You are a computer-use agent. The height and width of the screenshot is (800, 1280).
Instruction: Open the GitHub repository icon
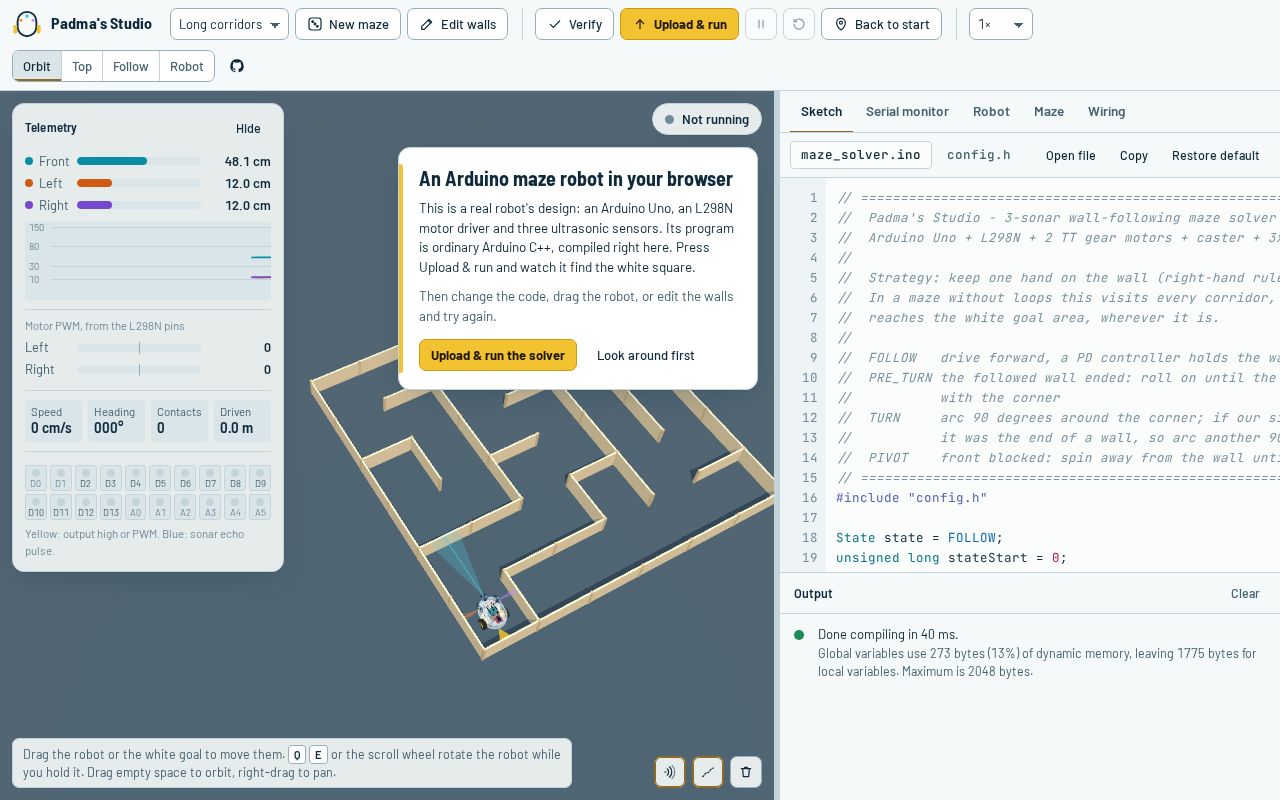(x=237, y=66)
